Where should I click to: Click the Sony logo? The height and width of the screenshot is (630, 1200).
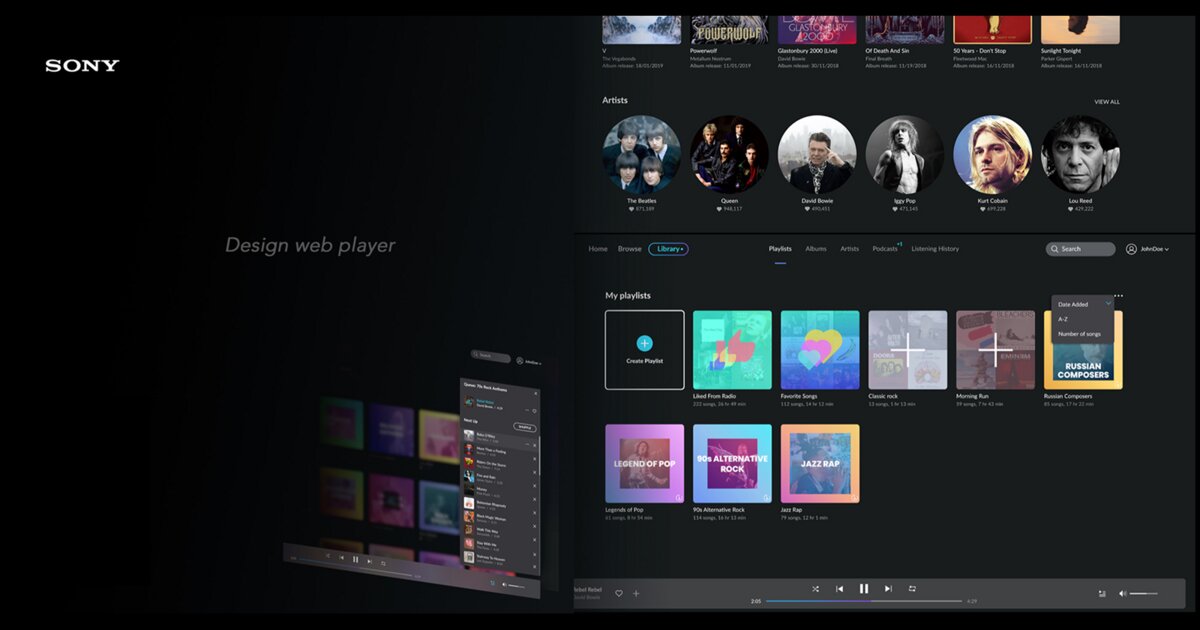pyautogui.click(x=82, y=66)
